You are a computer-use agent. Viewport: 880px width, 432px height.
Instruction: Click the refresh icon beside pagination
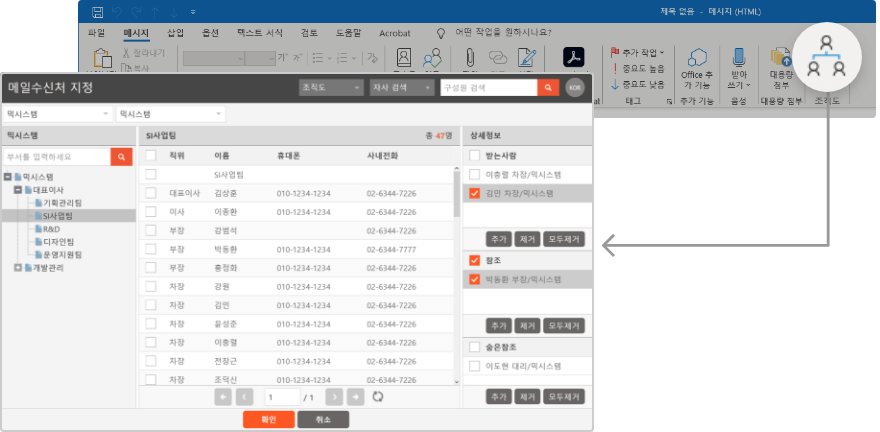pyautogui.click(x=378, y=397)
